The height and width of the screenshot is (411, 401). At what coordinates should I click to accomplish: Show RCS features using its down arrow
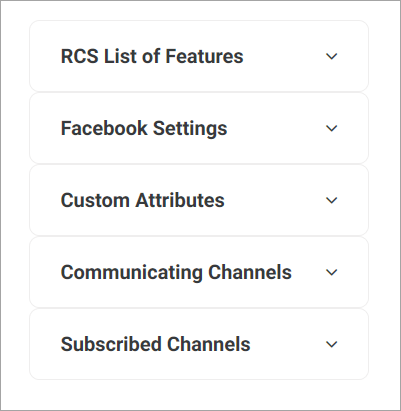(x=331, y=56)
